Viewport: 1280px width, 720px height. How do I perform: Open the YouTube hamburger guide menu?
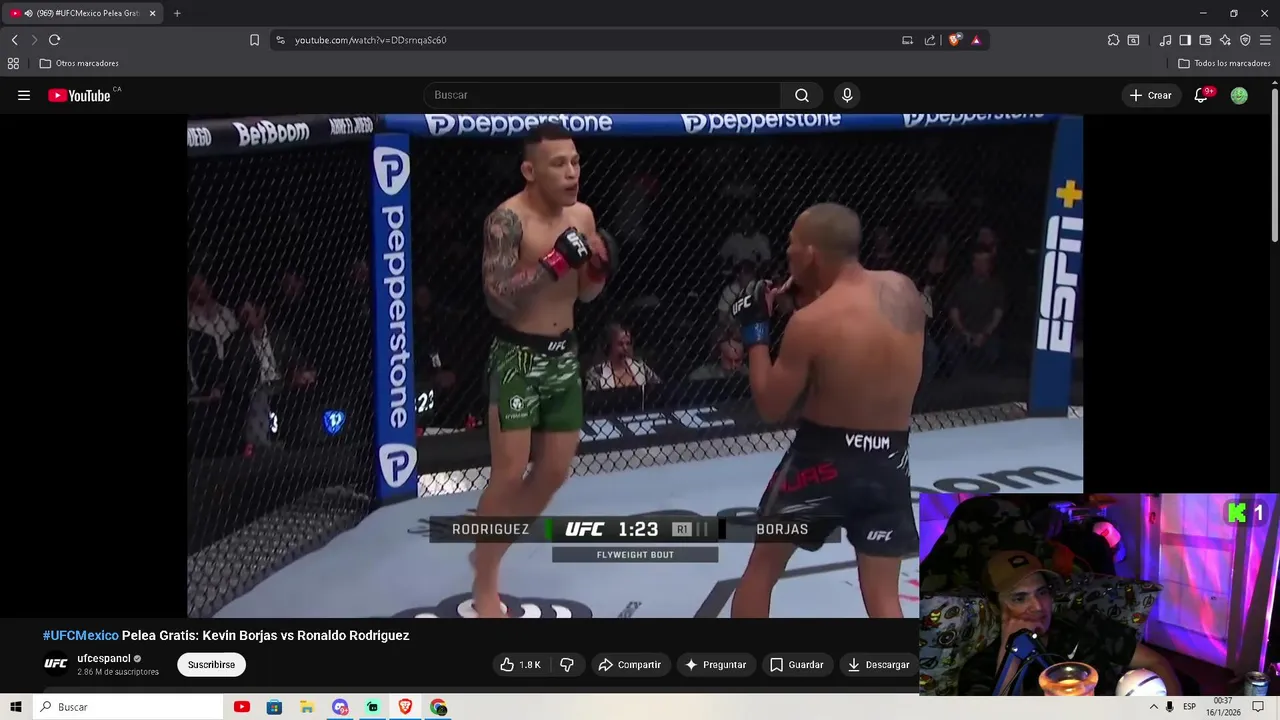[24, 95]
